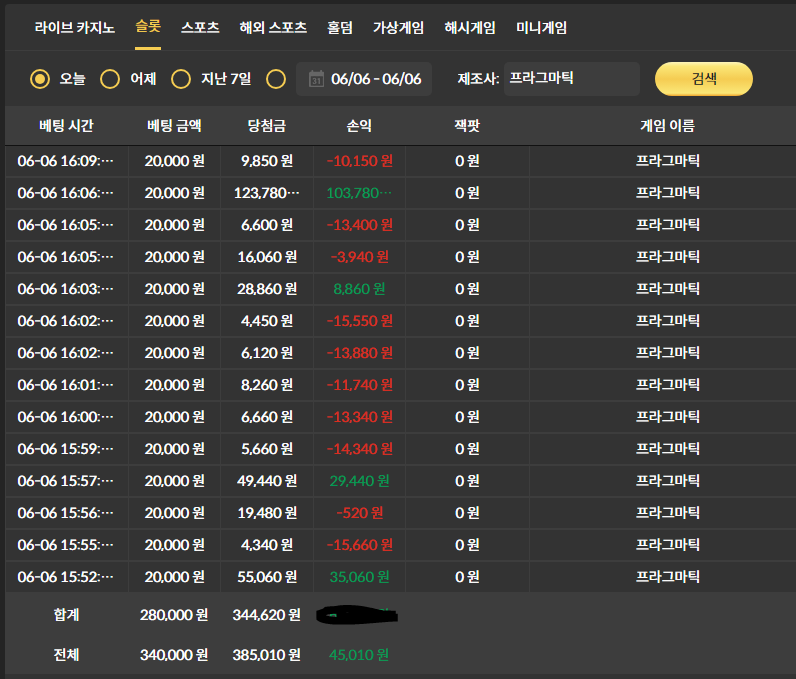Image resolution: width=796 pixels, height=679 pixels.
Task: Select the 06-06 15:56 bet time cell
Action: 66,513
